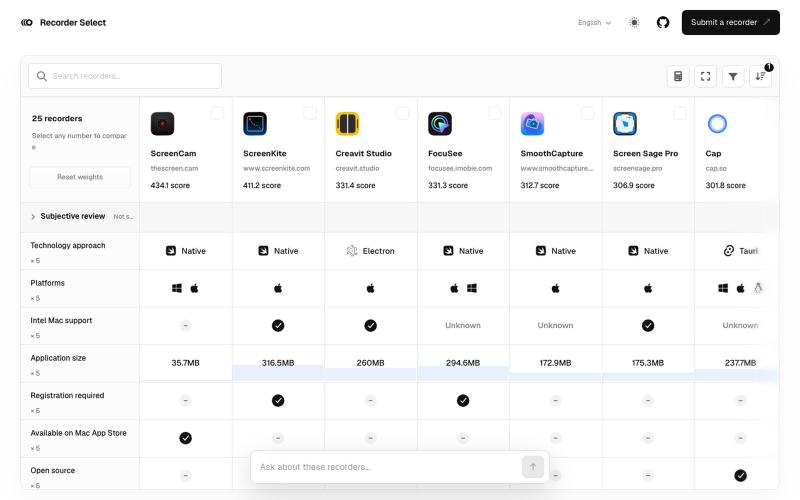Toggle the light/dark theme sun icon
Viewport: 800px width, 500px height.
click(x=634, y=22)
